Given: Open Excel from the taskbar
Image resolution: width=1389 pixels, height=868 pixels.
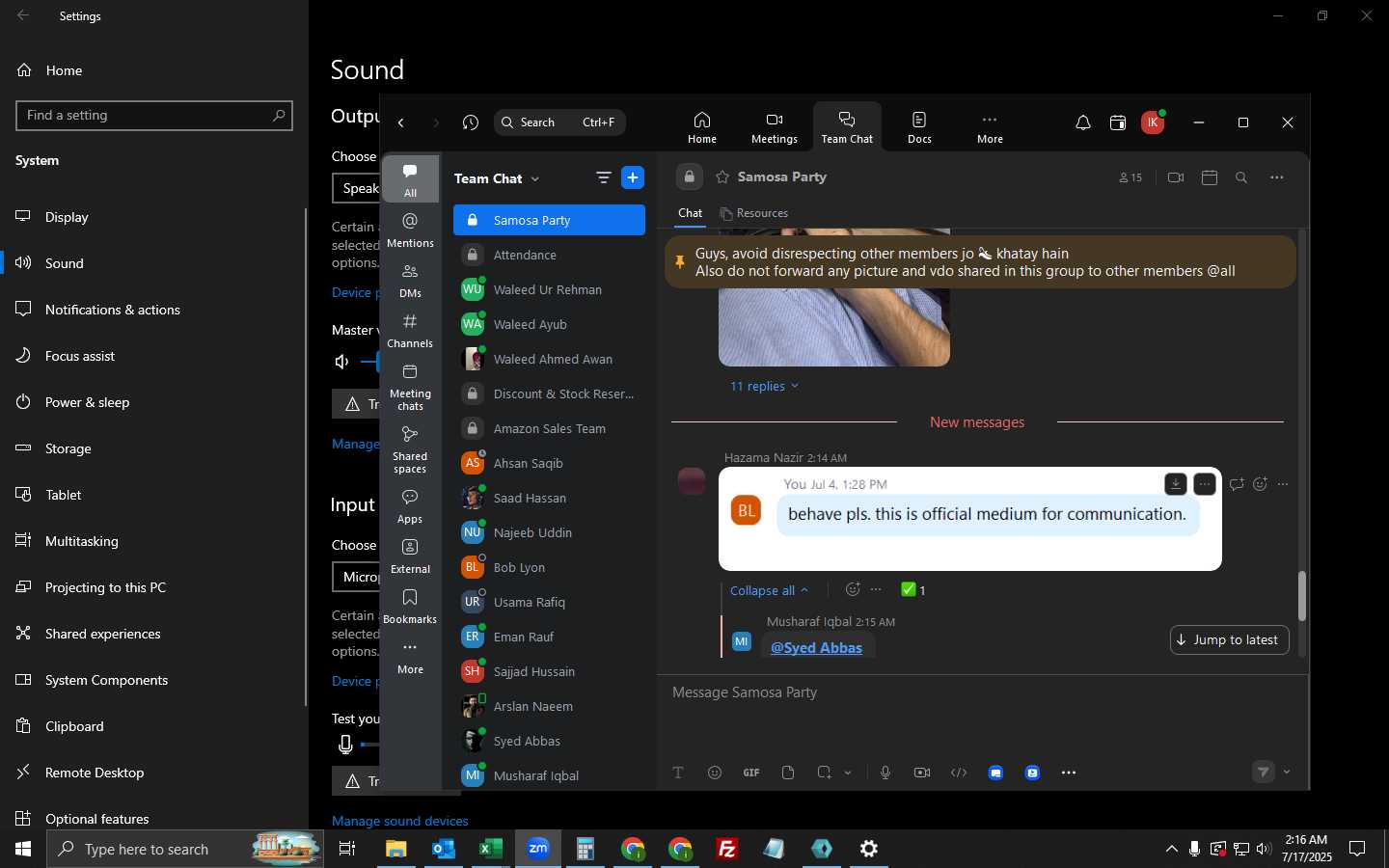Looking at the screenshot, I should pyautogui.click(x=490, y=849).
